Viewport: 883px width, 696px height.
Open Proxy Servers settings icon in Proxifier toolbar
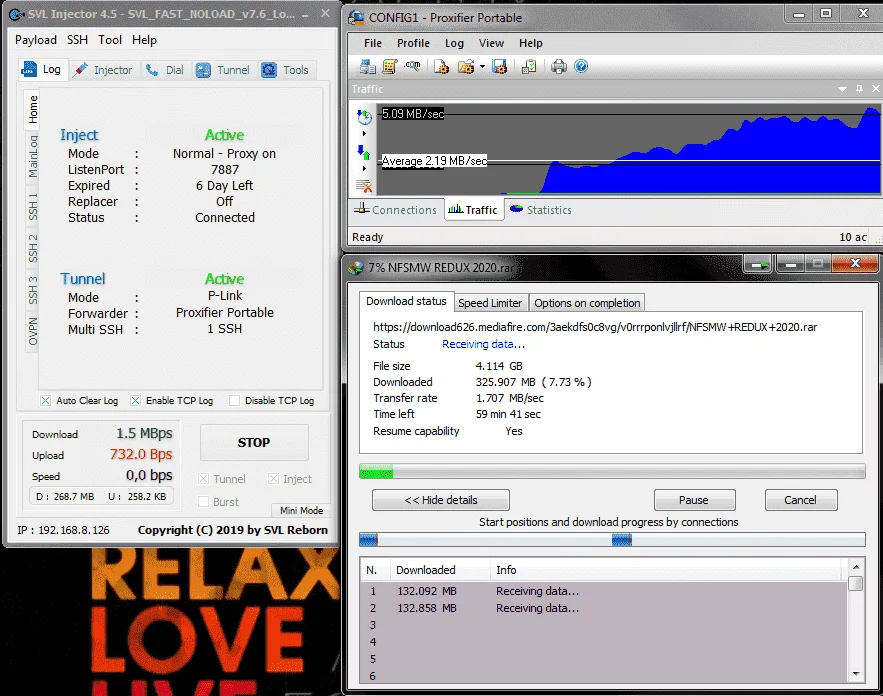[368, 66]
